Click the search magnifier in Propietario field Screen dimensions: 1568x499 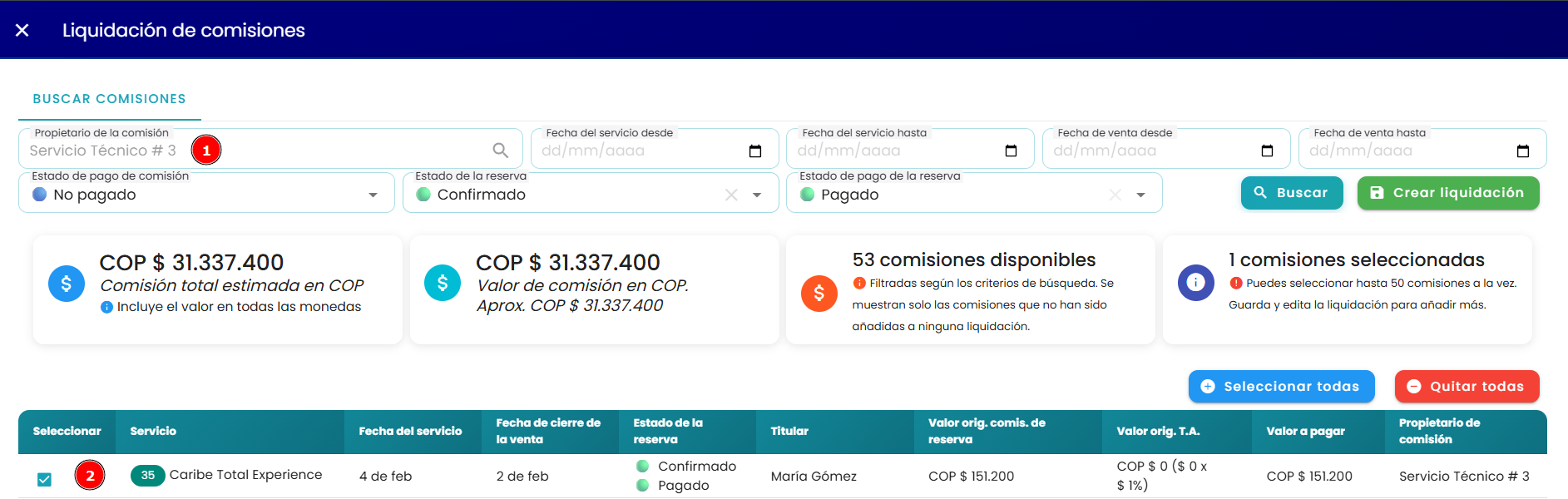click(x=500, y=151)
